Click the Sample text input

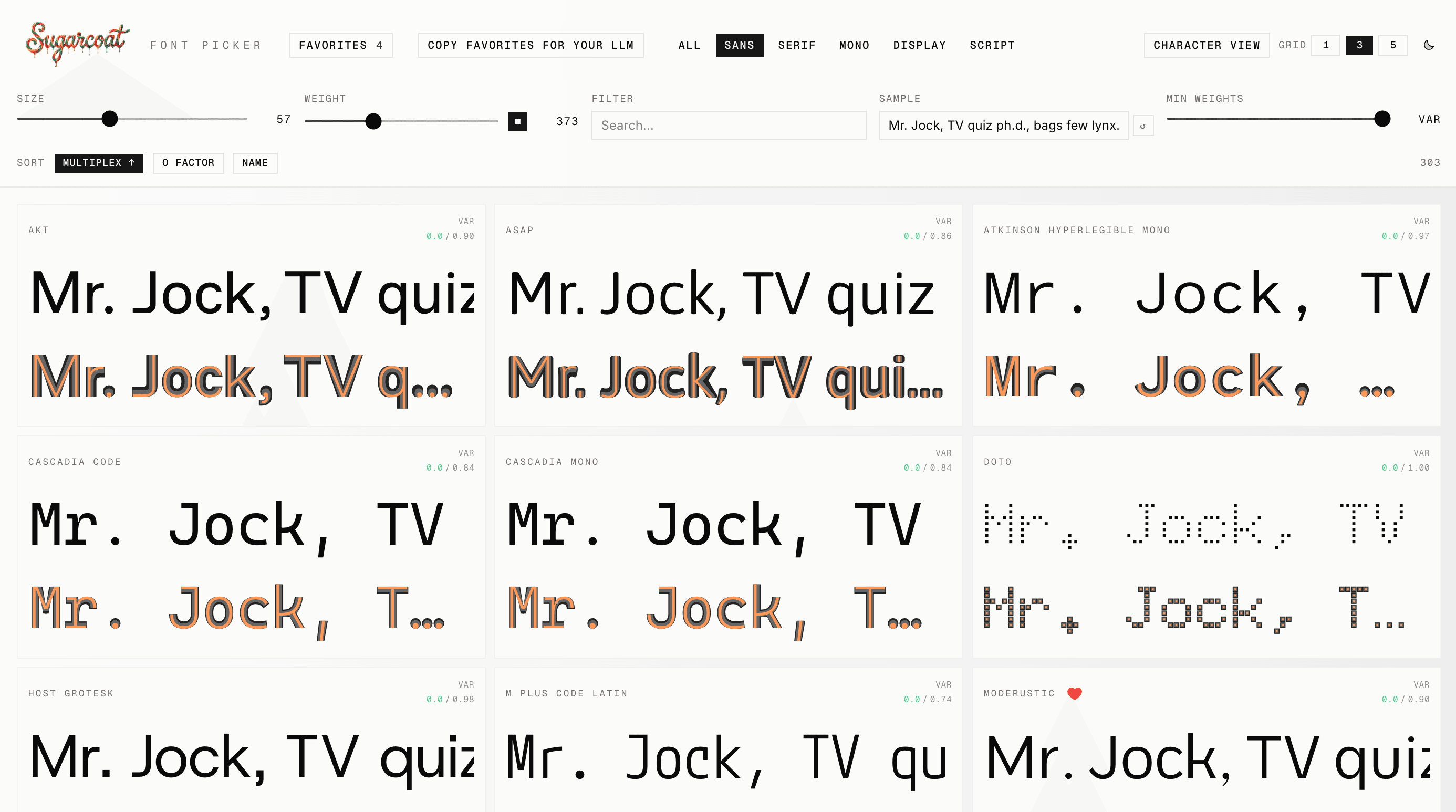(1003, 126)
